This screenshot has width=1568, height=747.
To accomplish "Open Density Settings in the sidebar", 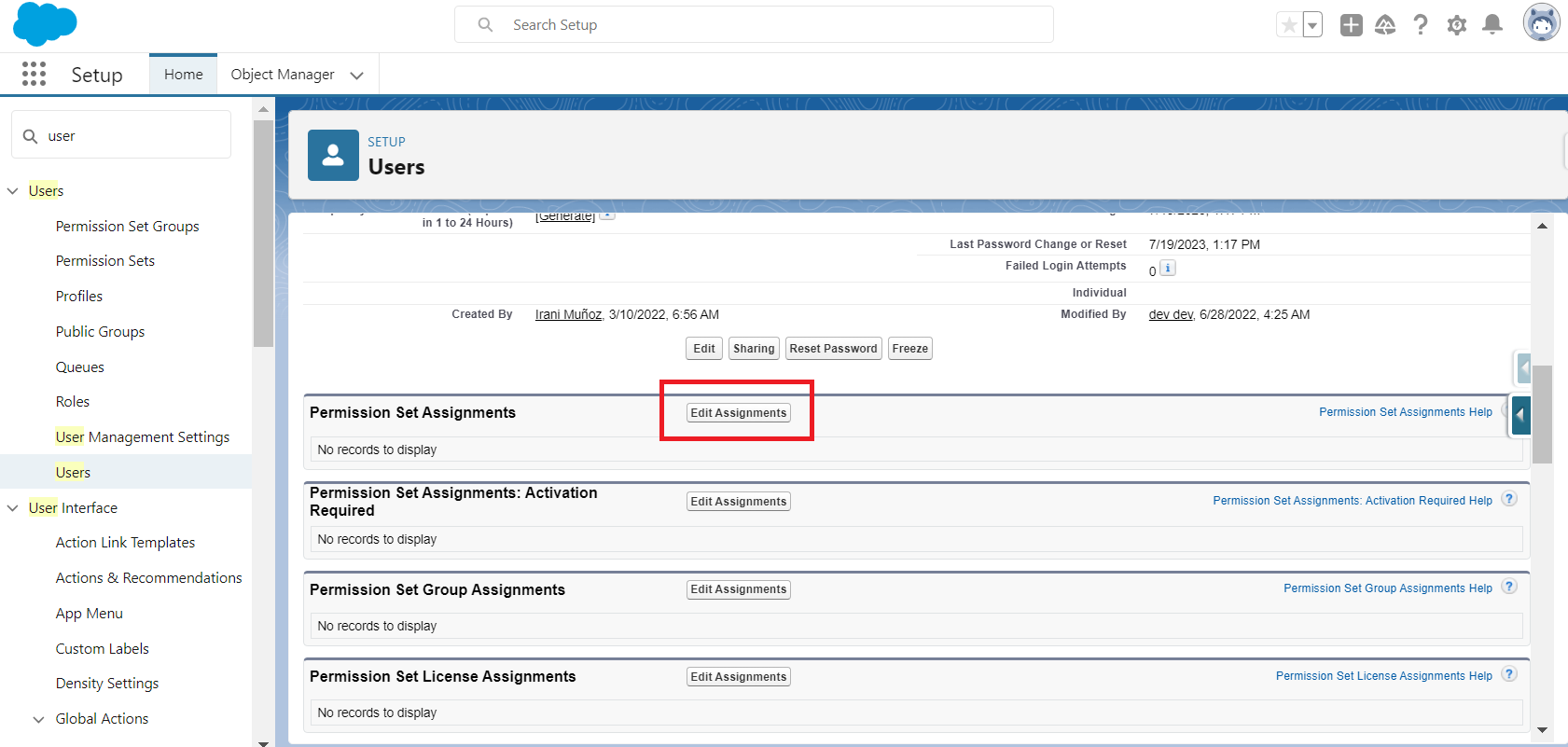I will pyautogui.click(x=107, y=684).
